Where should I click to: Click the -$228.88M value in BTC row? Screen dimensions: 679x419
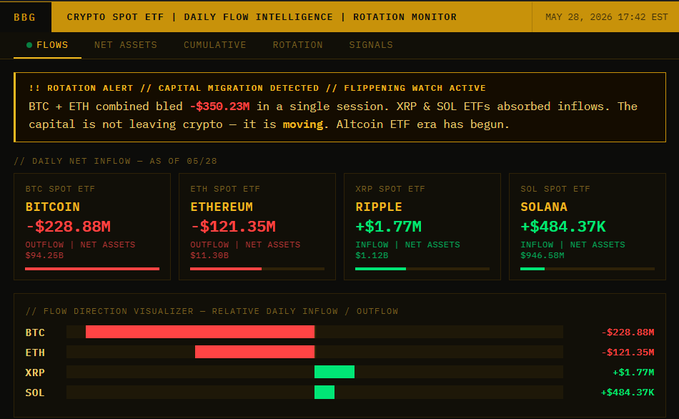point(627,332)
